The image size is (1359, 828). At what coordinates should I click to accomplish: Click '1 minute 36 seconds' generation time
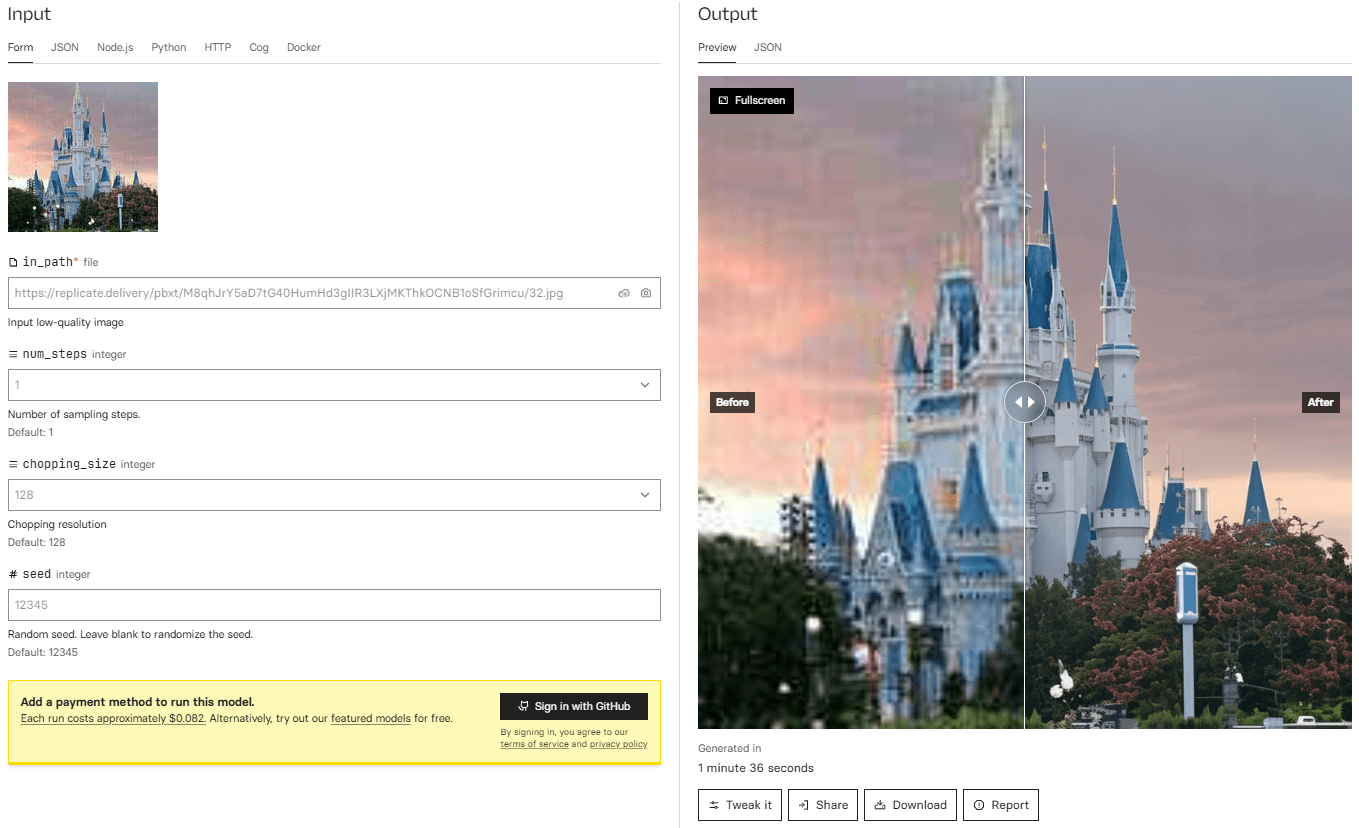[x=756, y=768]
